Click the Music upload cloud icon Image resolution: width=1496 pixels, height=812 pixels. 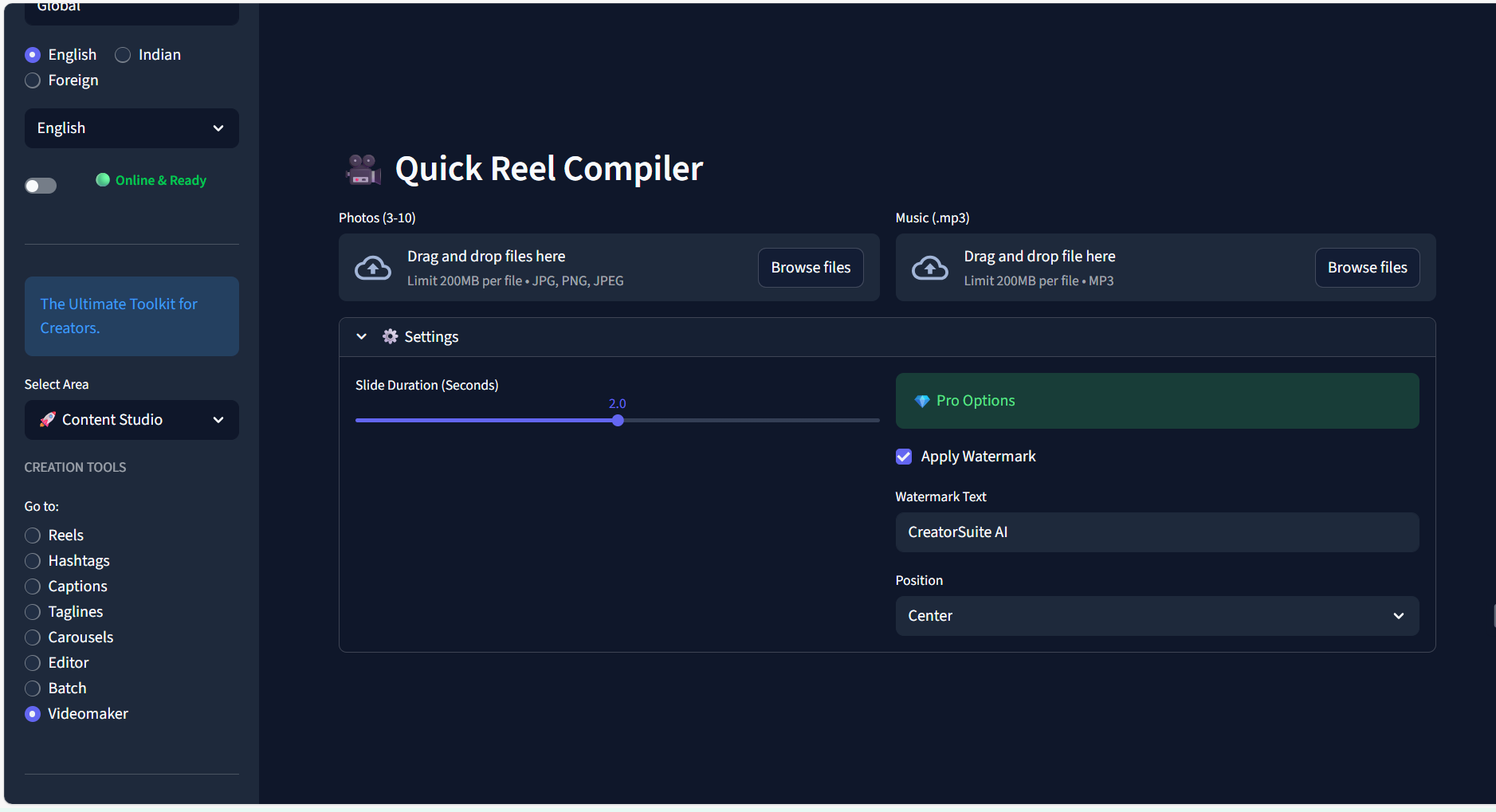pyautogui.click(x=929, y=268)
